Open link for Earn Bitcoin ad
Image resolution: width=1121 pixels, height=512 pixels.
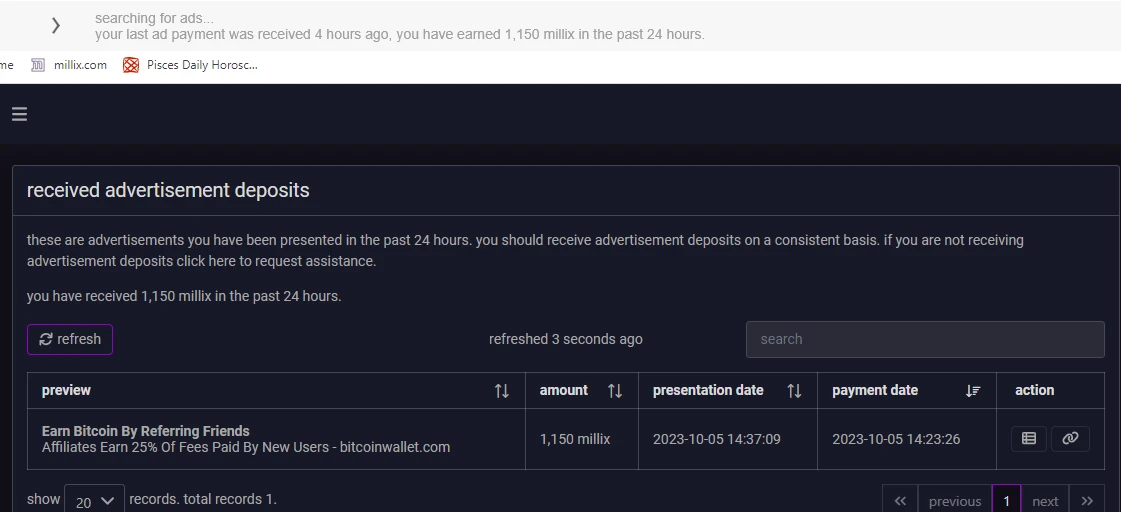point(1070,439)
